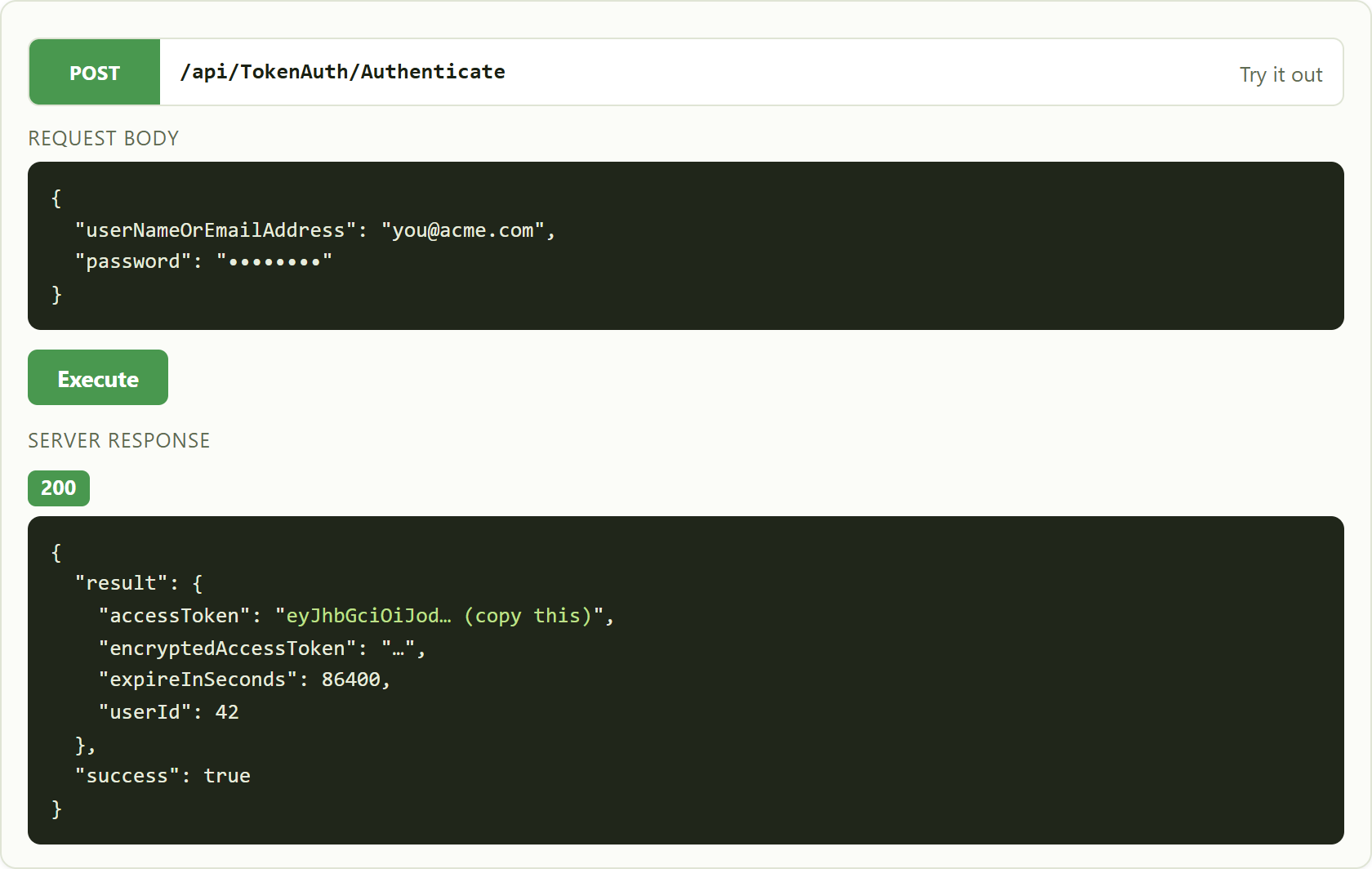Click the green POST method badge

(x=95, y=72)
